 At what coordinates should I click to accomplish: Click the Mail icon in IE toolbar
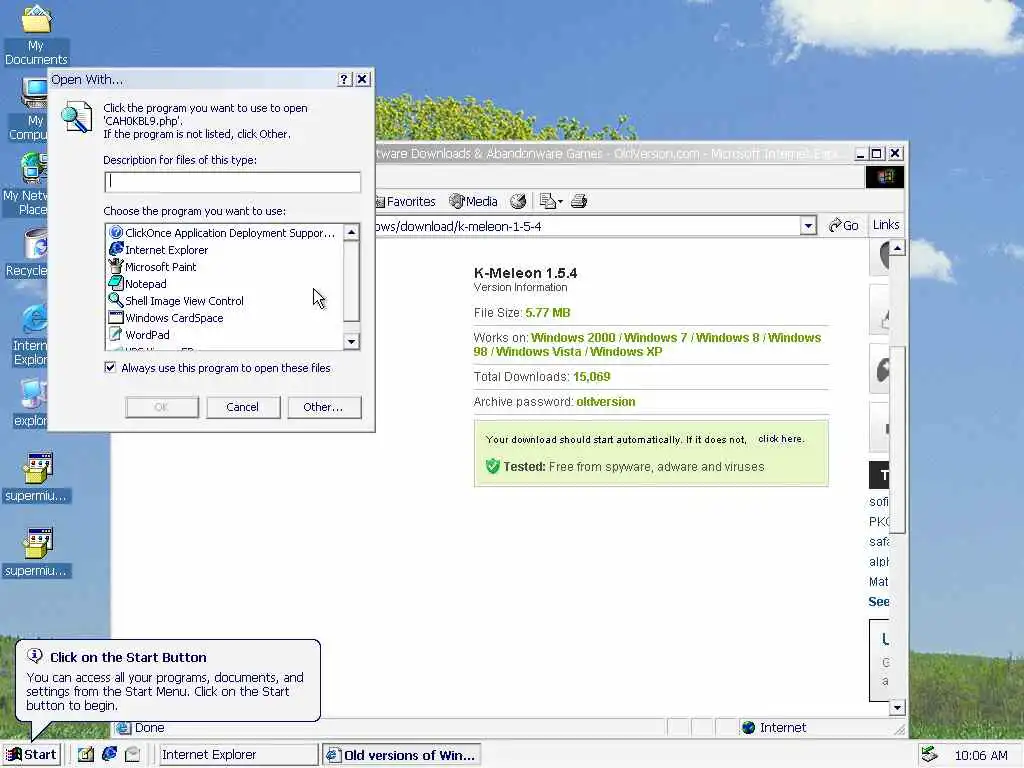pyautogui.click(x=551, y=201)
